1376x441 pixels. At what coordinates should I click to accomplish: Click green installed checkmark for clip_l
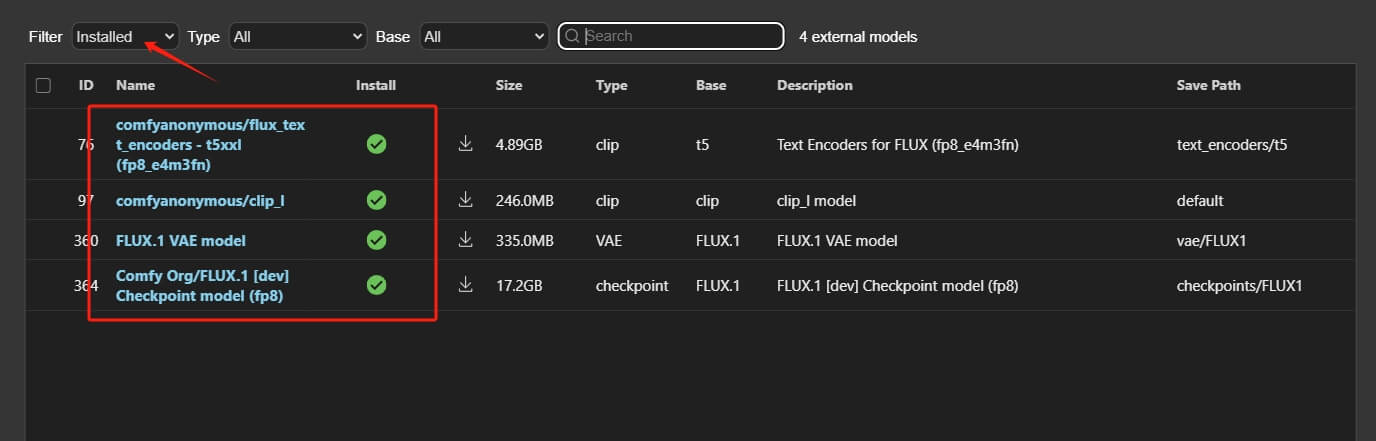coord(376,200)
